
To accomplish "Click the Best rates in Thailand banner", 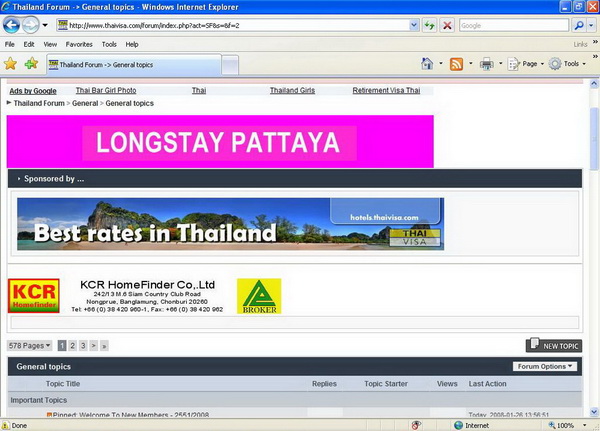I will [230, 224].
